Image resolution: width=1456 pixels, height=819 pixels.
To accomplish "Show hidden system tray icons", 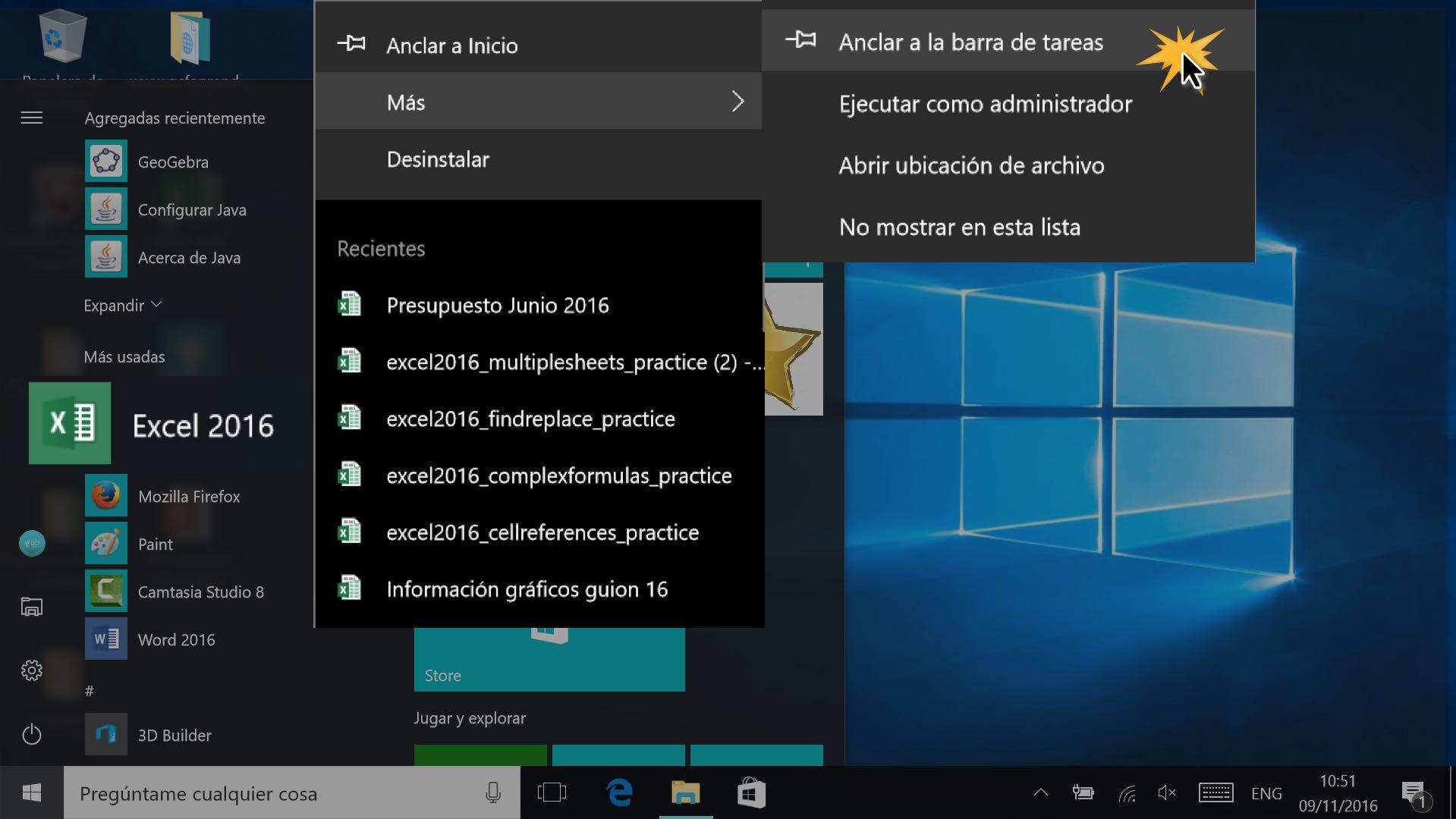I will (x=1041, y=793).
